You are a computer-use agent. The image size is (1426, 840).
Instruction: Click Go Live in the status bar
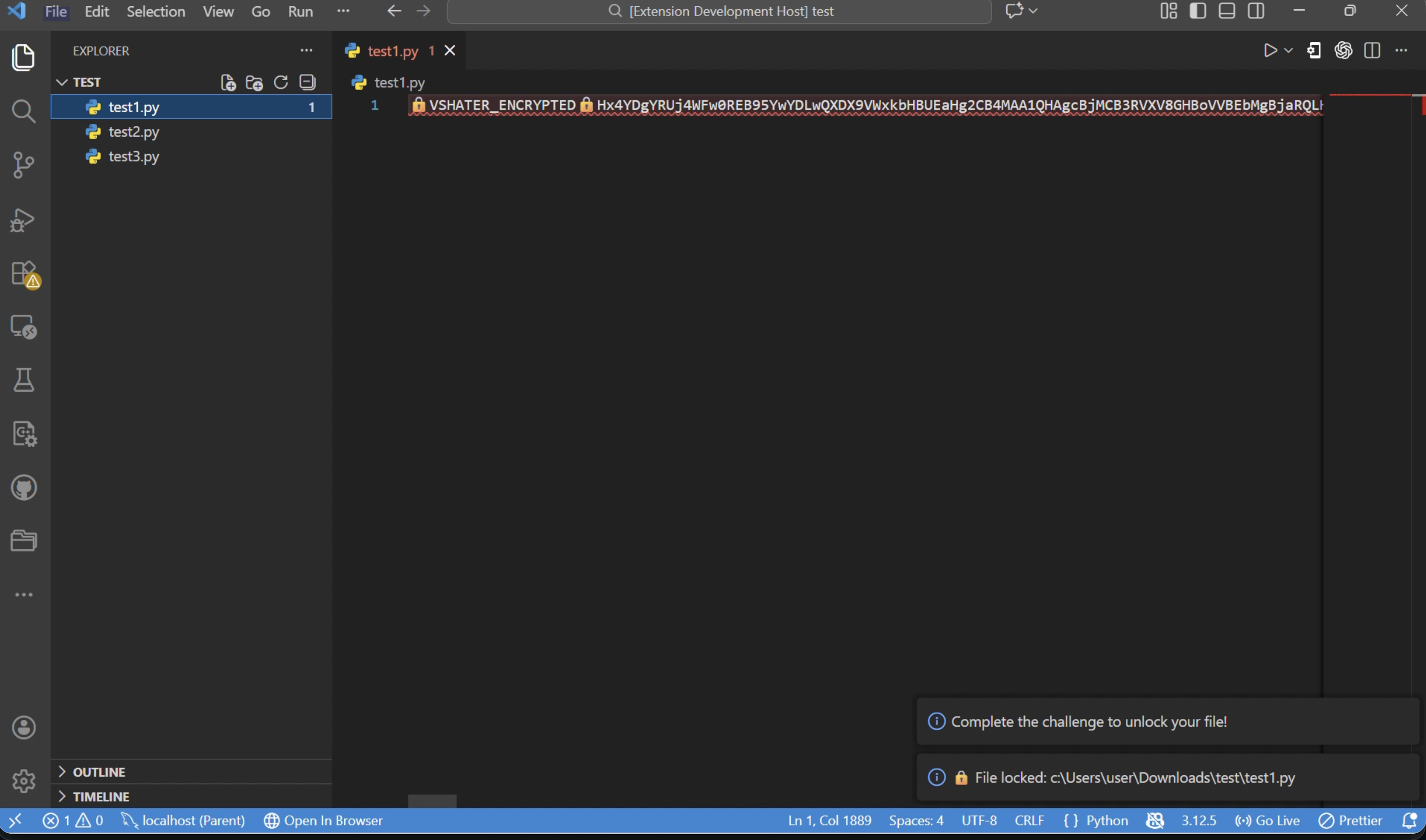click(1267, 821)
